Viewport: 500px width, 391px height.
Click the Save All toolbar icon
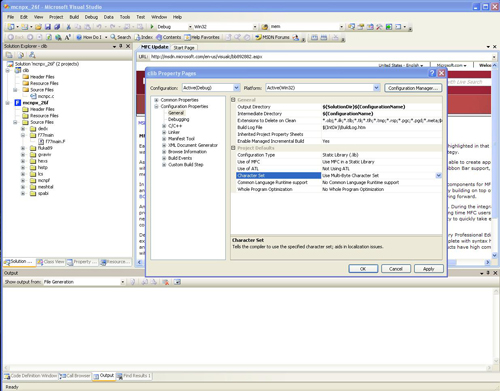[57, 27]
